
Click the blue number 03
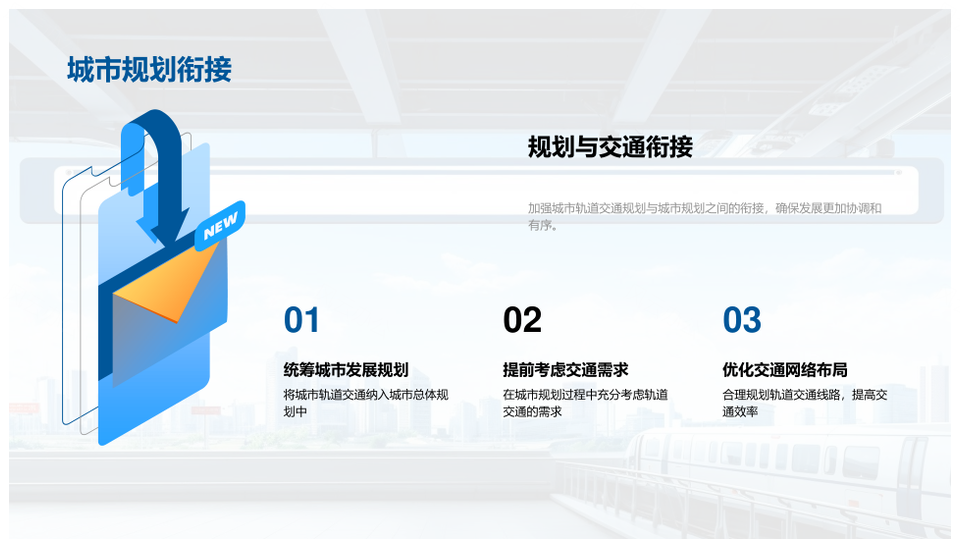[742, 320]
